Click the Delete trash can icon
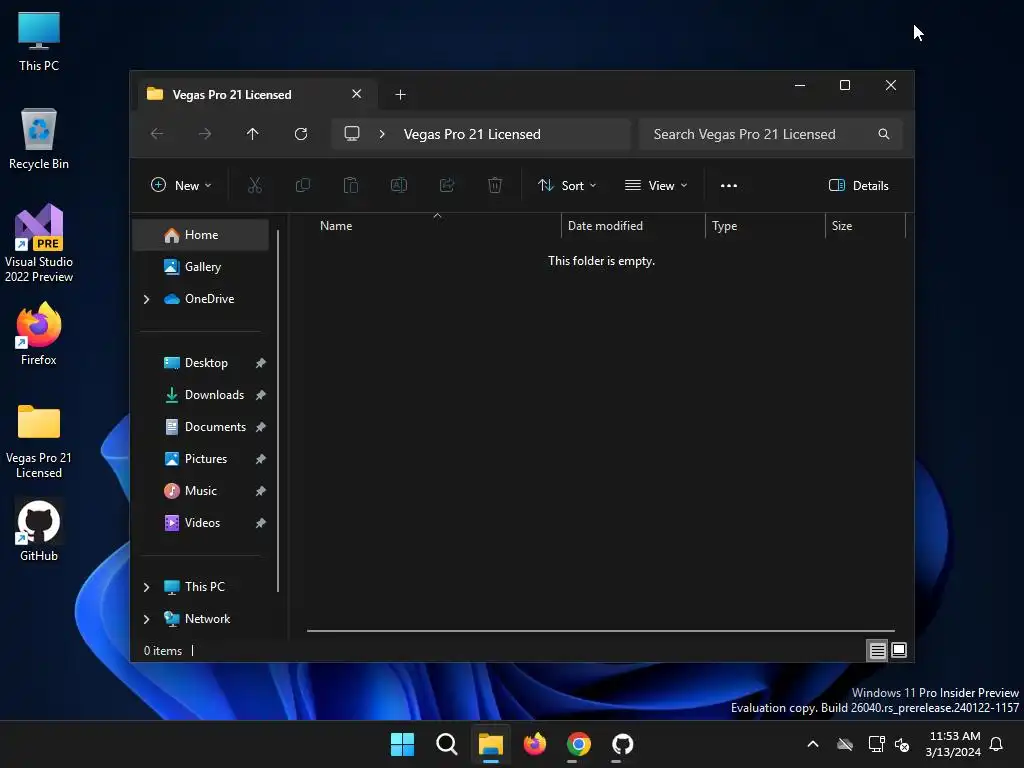 495,186
